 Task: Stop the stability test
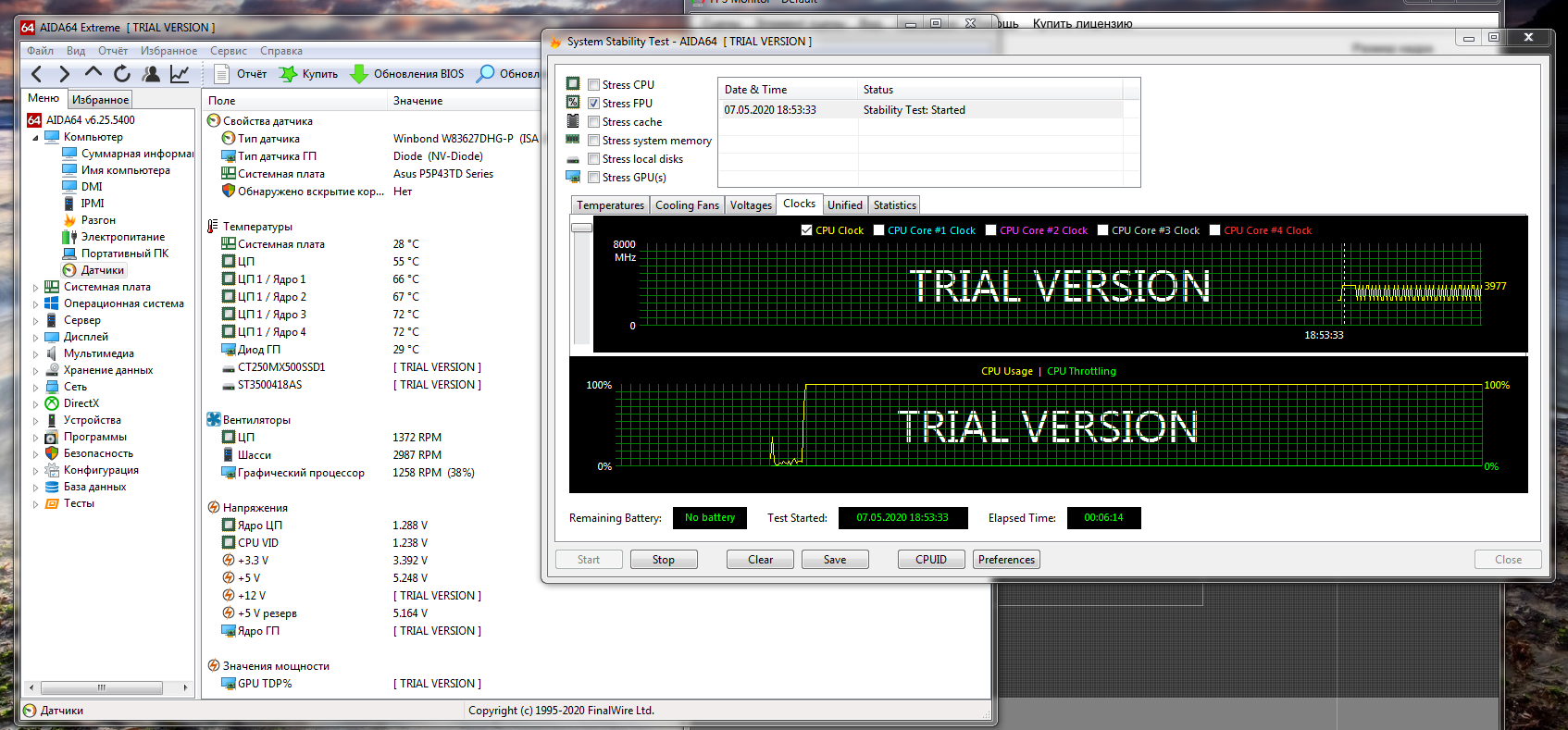[x=663, y=560]
